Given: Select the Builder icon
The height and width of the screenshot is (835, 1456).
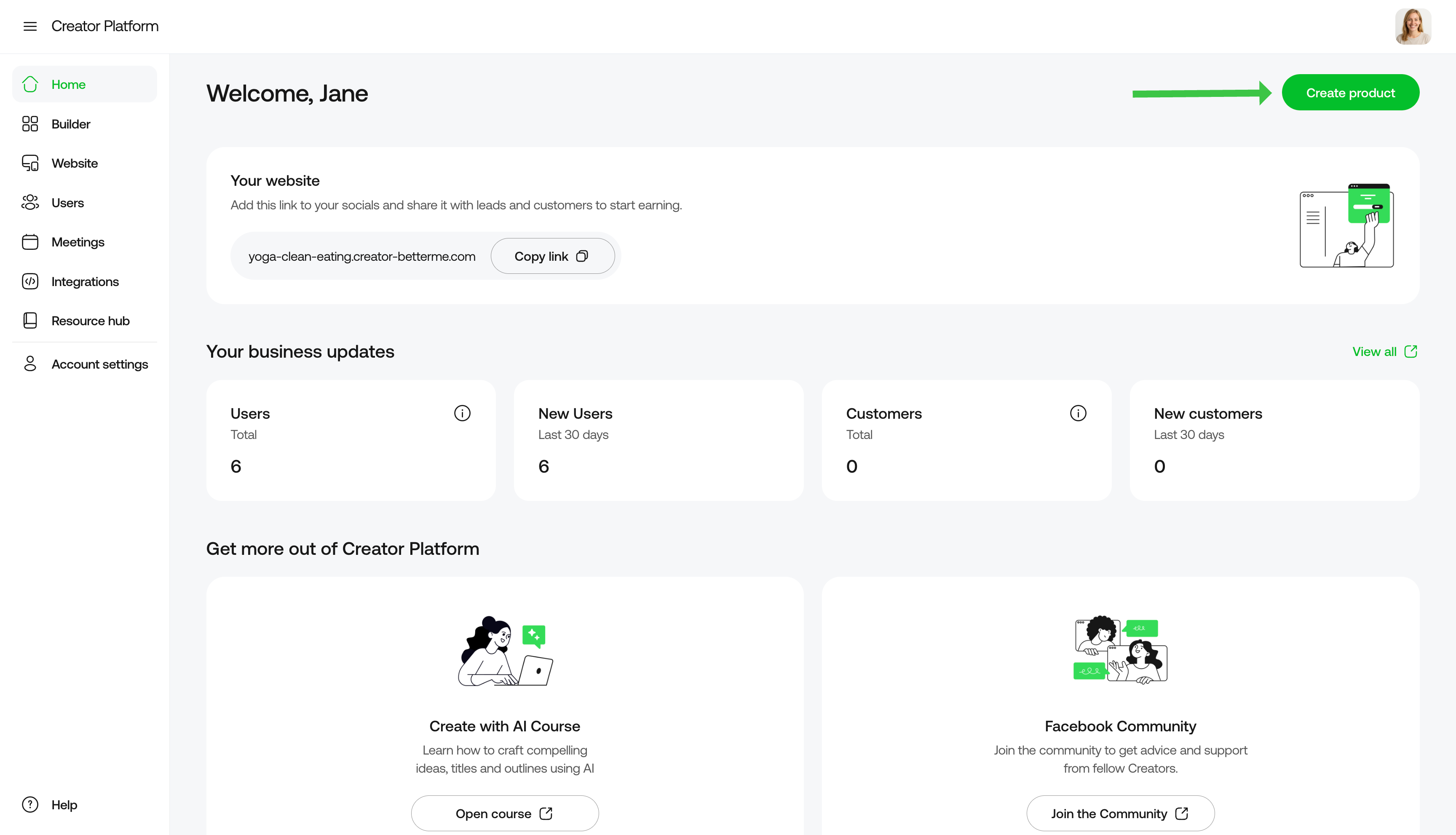Looking at the screenshot, I should click(30, 123).
